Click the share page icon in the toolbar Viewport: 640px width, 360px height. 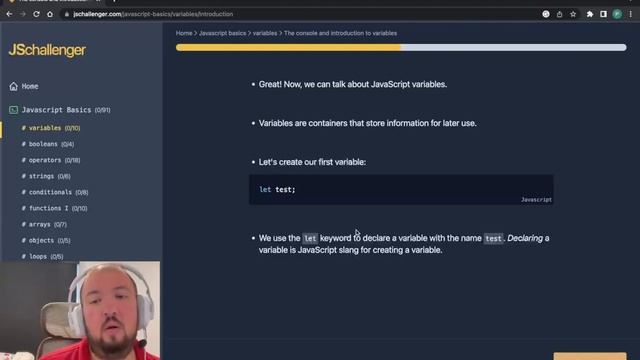560,14
